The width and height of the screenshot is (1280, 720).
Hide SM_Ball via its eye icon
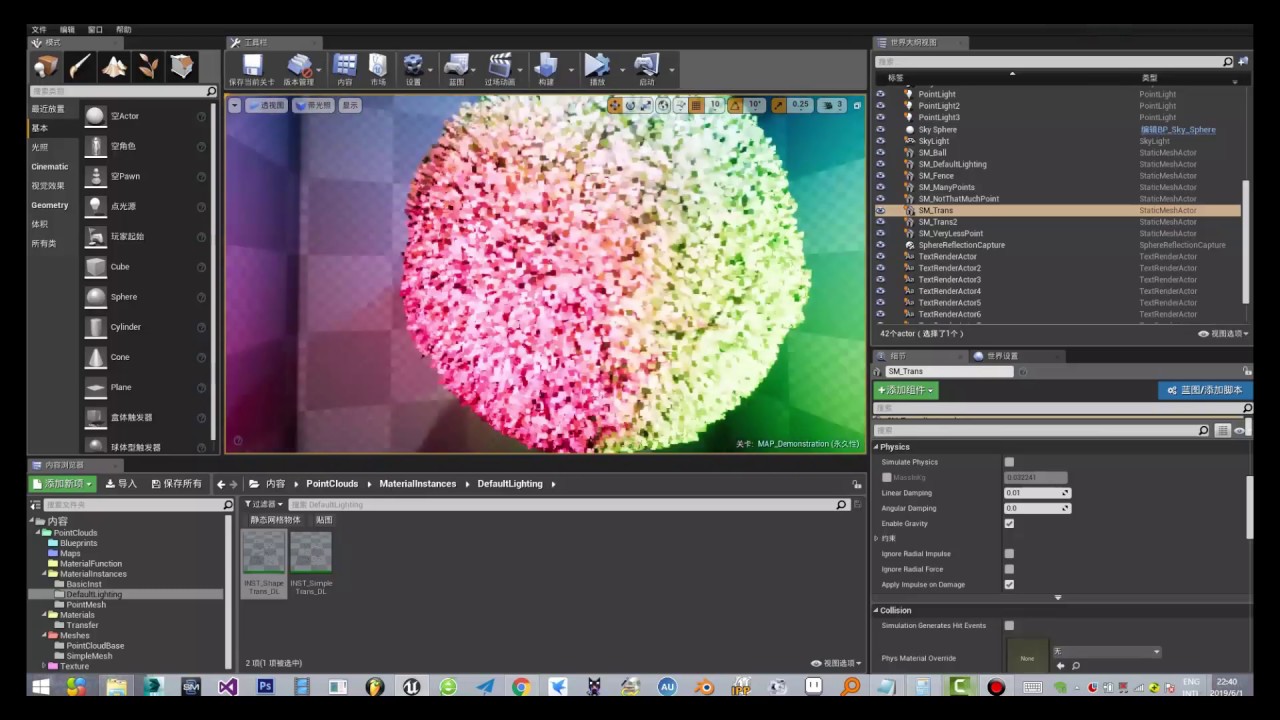coord(881,153)
